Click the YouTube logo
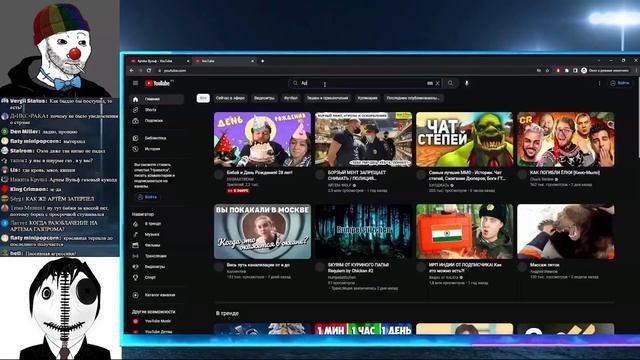 [158, 83]
